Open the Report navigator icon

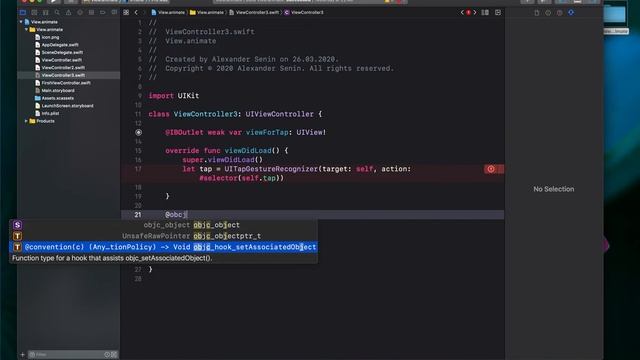pos(114,13)
